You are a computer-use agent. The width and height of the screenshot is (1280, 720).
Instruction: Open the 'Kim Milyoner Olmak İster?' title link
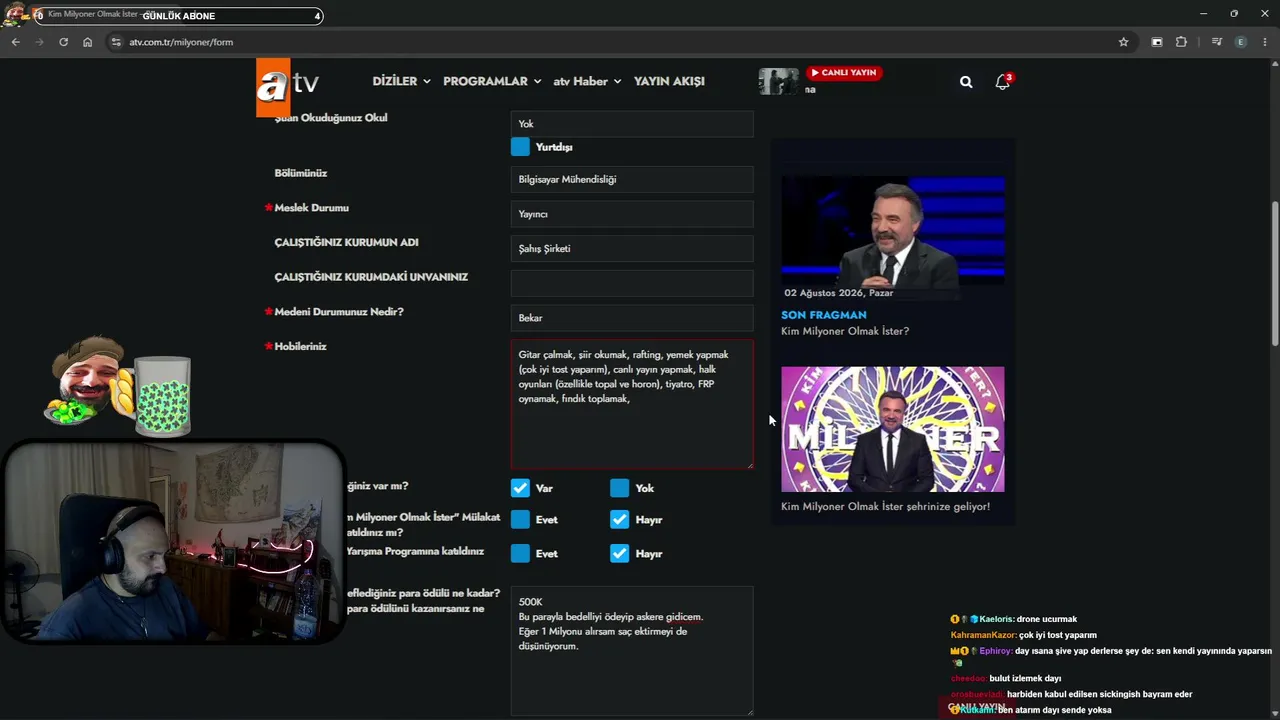coord(845,331)
